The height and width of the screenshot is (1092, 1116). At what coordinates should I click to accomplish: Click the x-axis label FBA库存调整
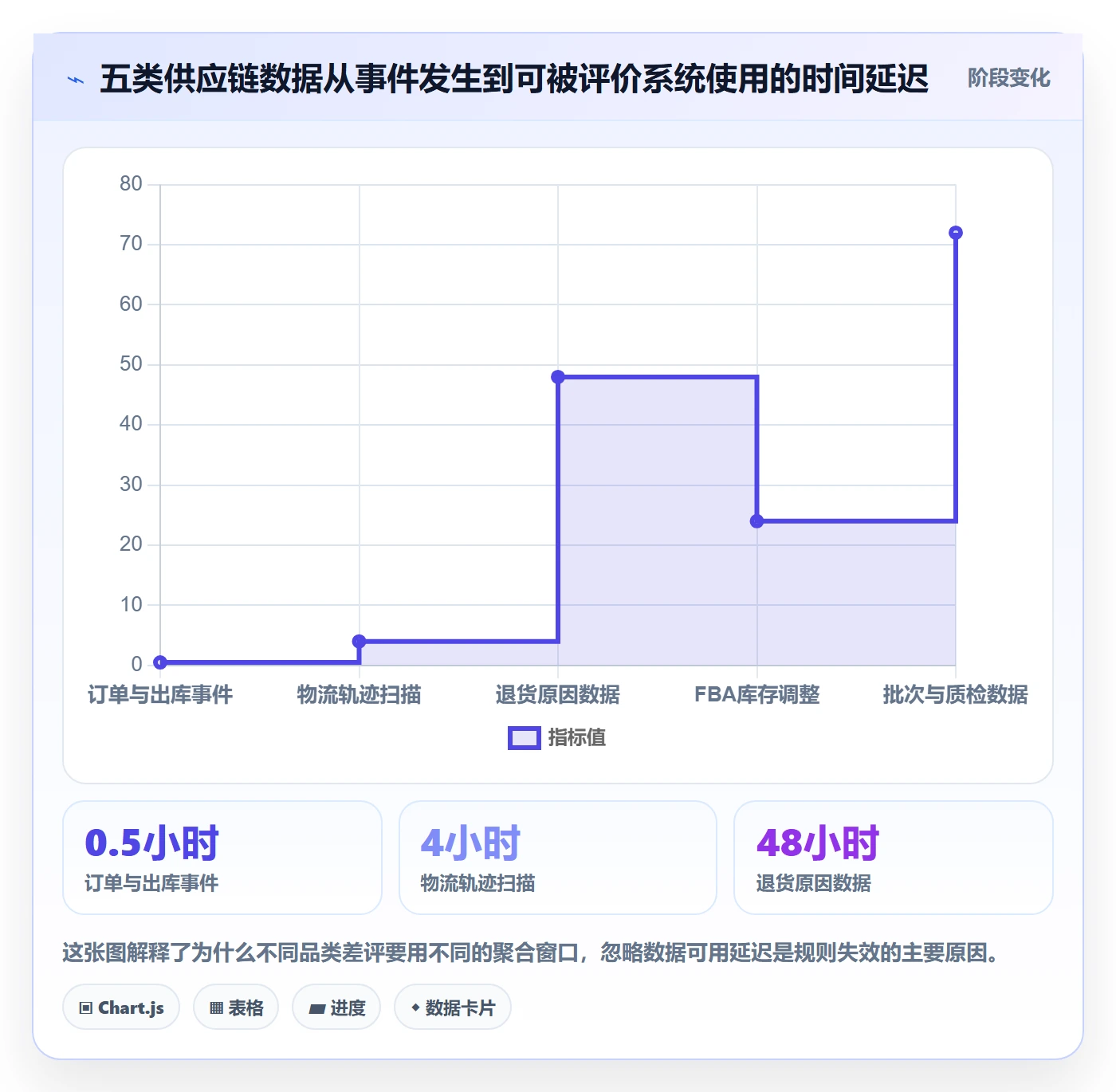click(x=757, y=695)
